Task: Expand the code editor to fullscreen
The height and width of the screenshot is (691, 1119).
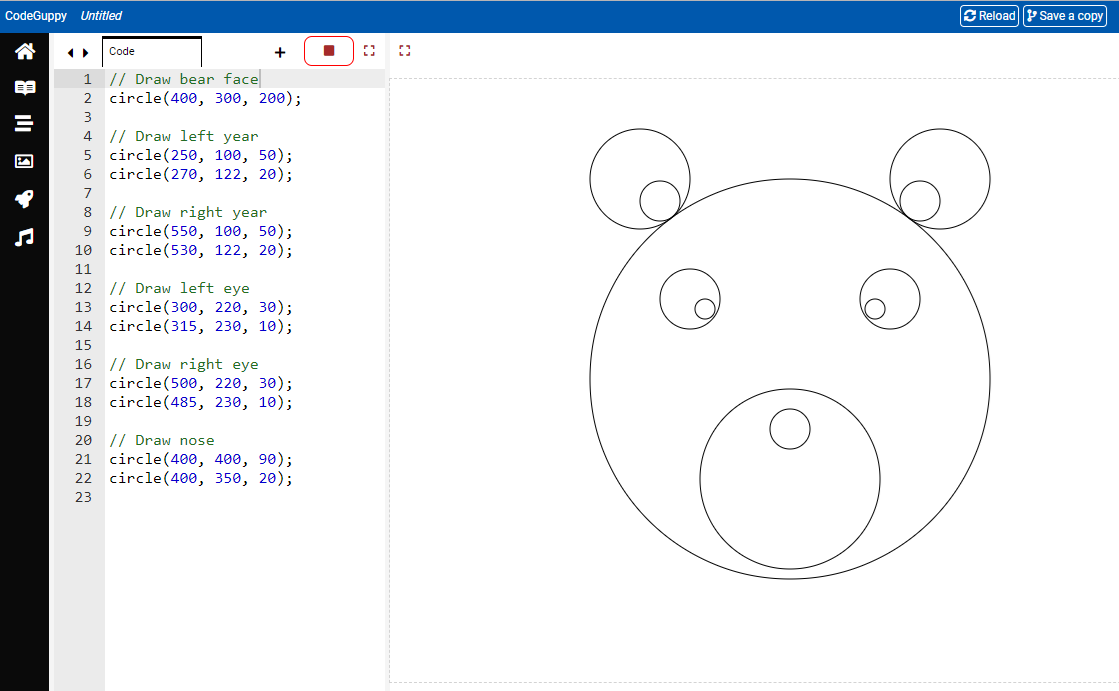Action: [x=369, y=51]
